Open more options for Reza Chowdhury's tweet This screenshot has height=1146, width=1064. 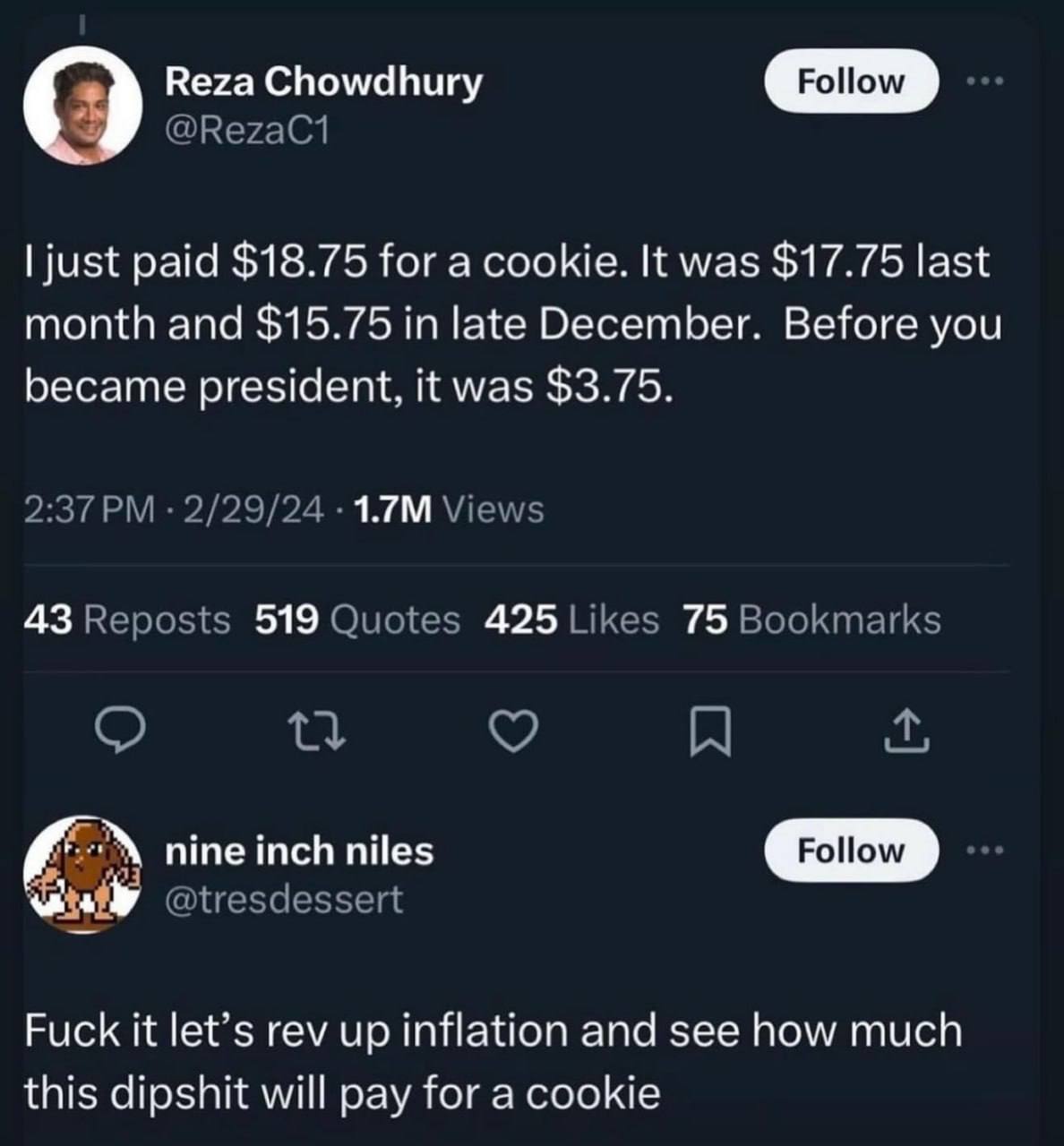pyautogui.click(x=986, y=81)
